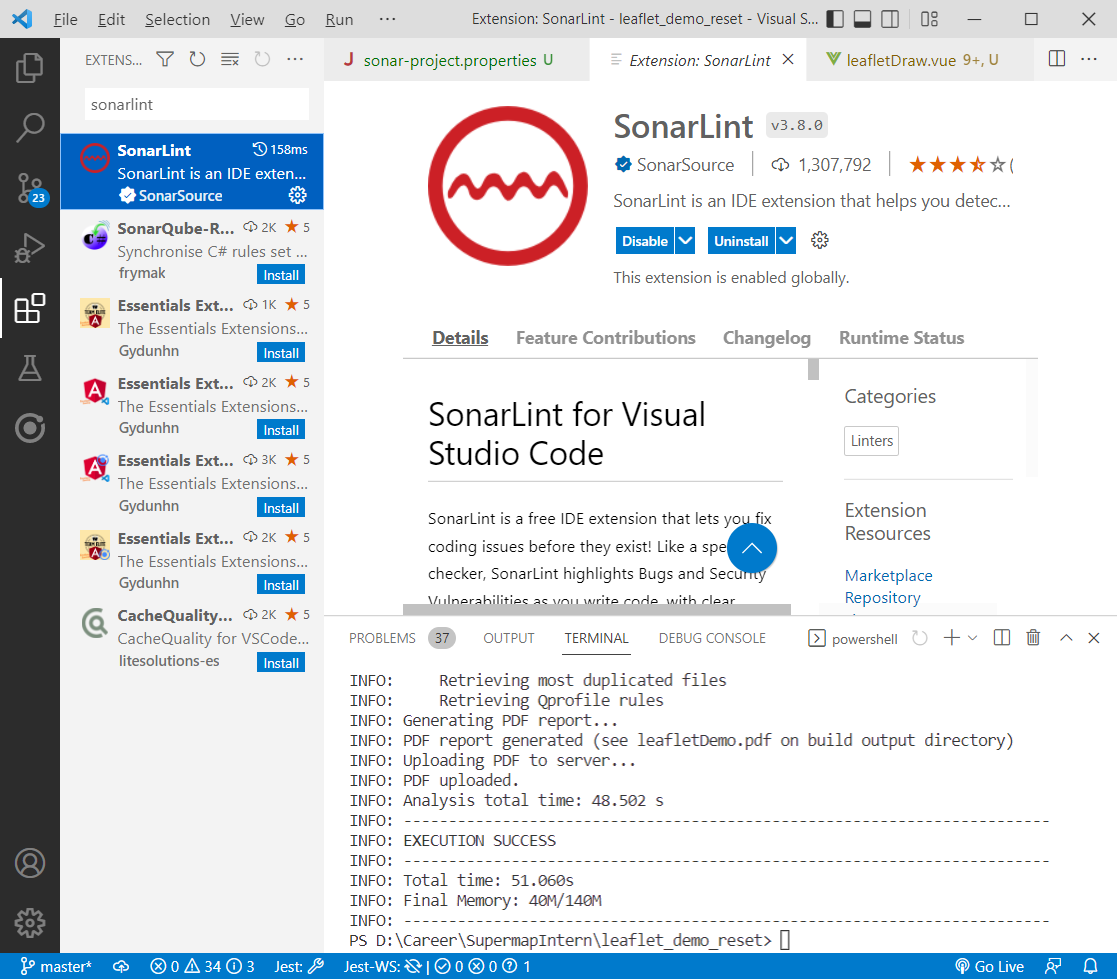Toggle Jest runner in status bar
This screenshot has height=979, width=1117.
pyautogui.click(x=299, y=966)
